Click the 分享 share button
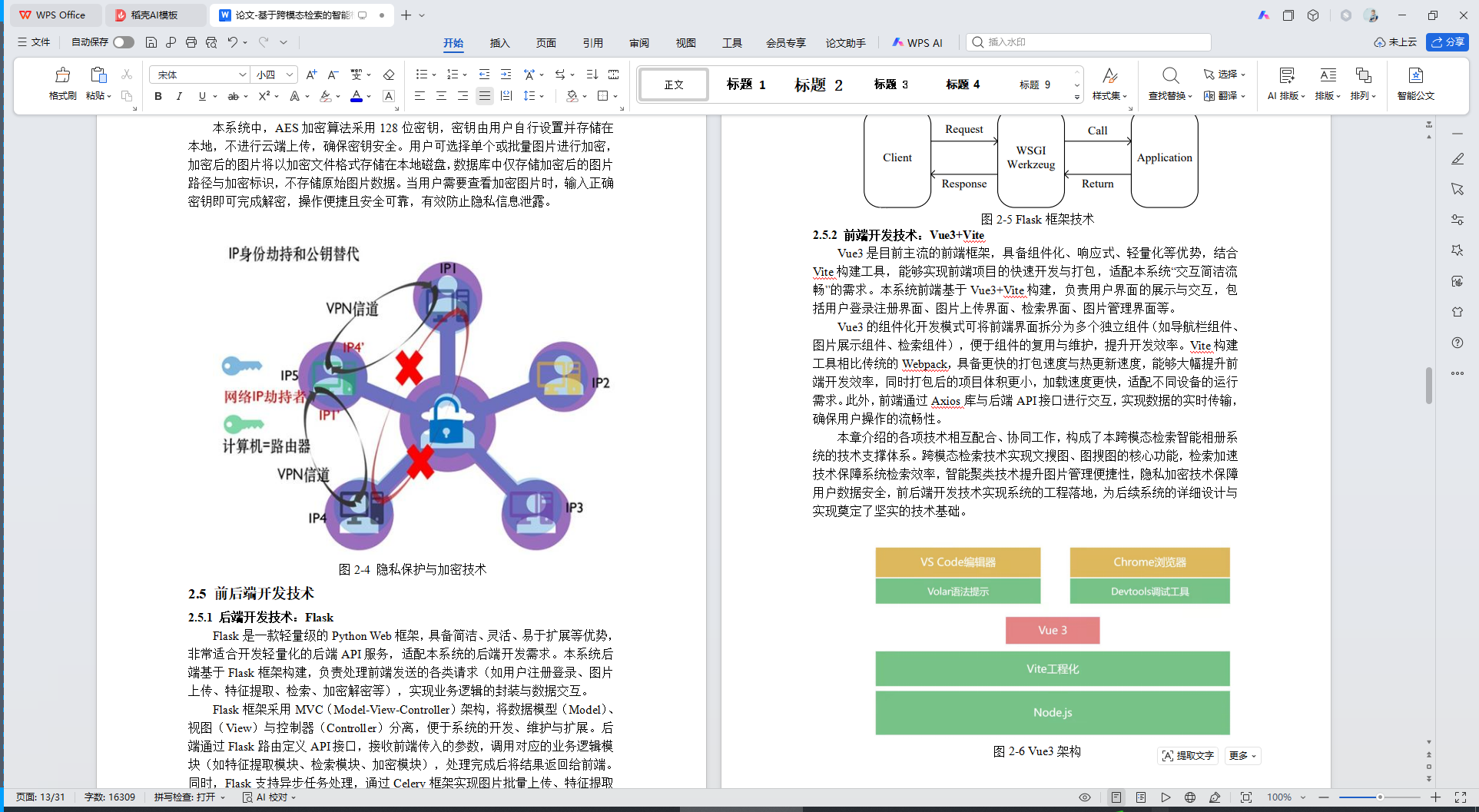This screenshot has width=1479, height=812. click(x=1447, y=42)
